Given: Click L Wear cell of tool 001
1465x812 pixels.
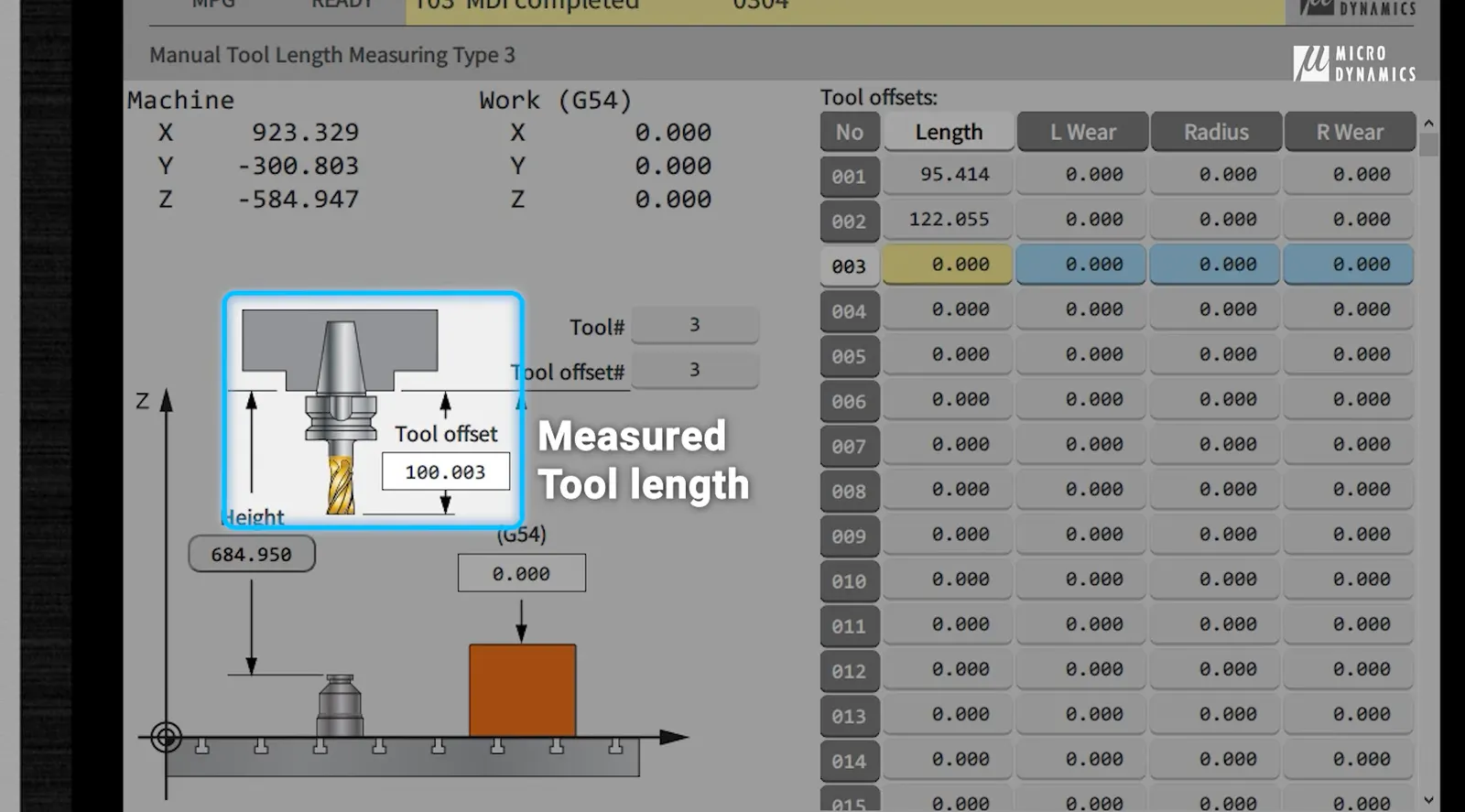Looking at the screenshot, I should [1082, 174].
